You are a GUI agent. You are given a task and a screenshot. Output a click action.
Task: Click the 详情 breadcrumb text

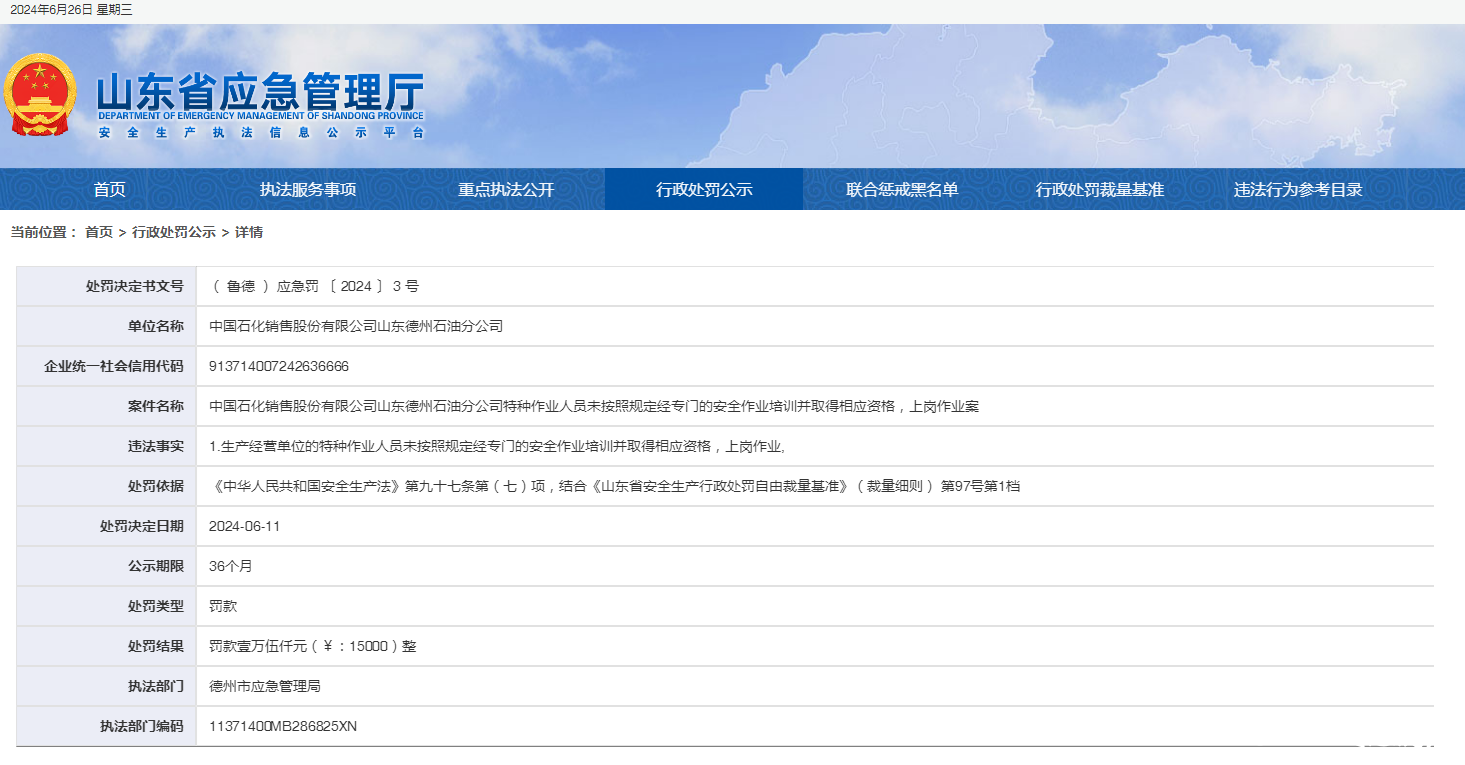[x=249, y=232]
